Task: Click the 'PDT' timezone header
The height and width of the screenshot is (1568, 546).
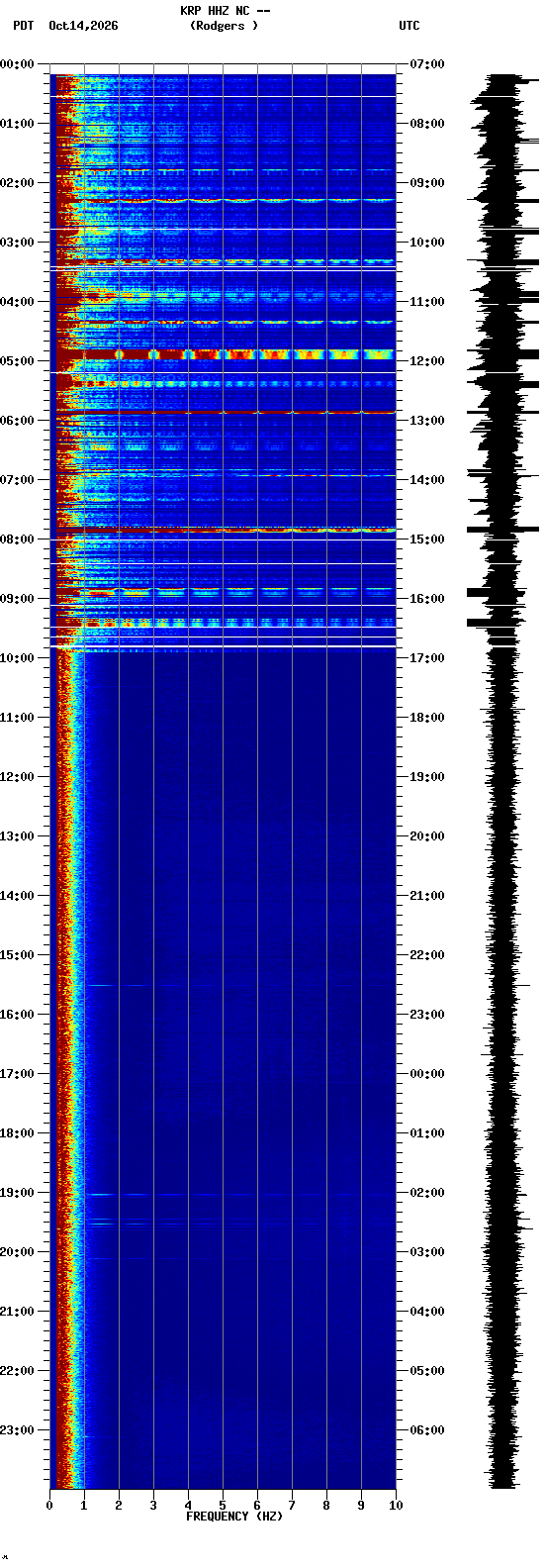Action: (x=23, y=26)
